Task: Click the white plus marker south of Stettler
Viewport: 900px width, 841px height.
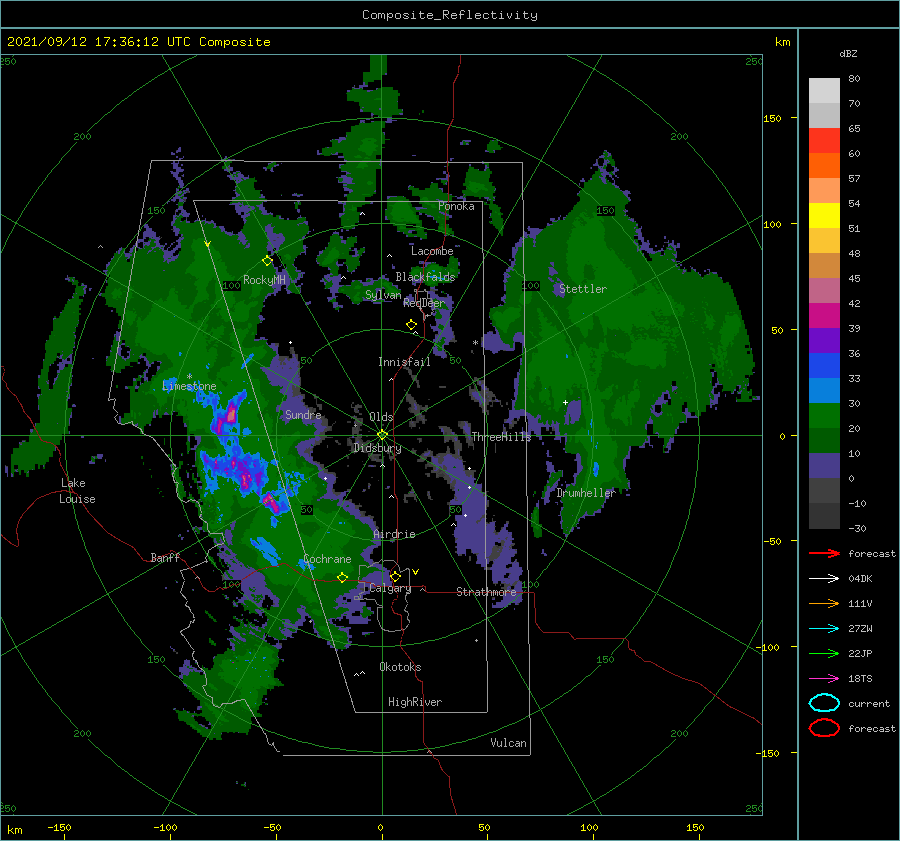Action: [565, 402]
